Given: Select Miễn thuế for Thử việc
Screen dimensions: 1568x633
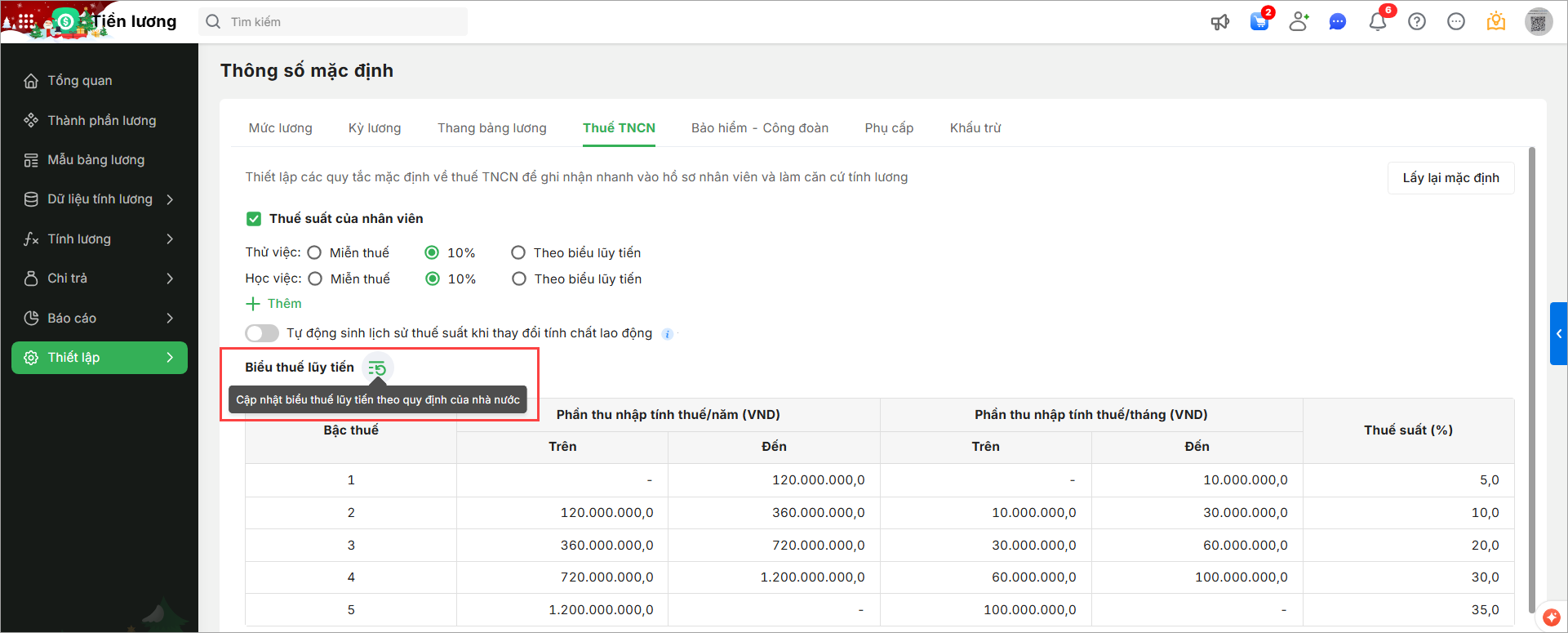Looking at the screenshot, I should [x=314, y=253].
